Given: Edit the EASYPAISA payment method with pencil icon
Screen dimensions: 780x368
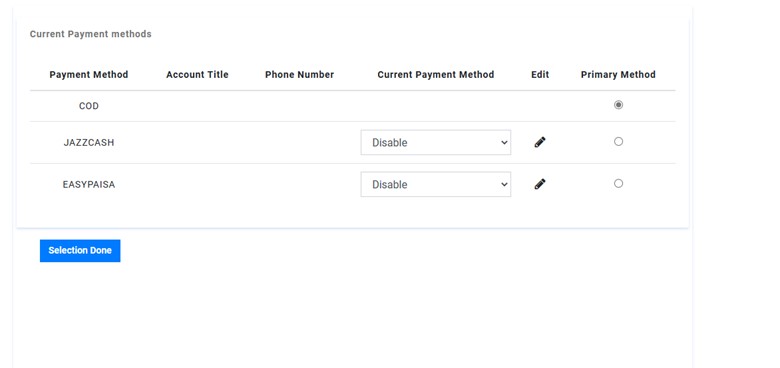Looking at the screenshot, I should pos(540,184).
